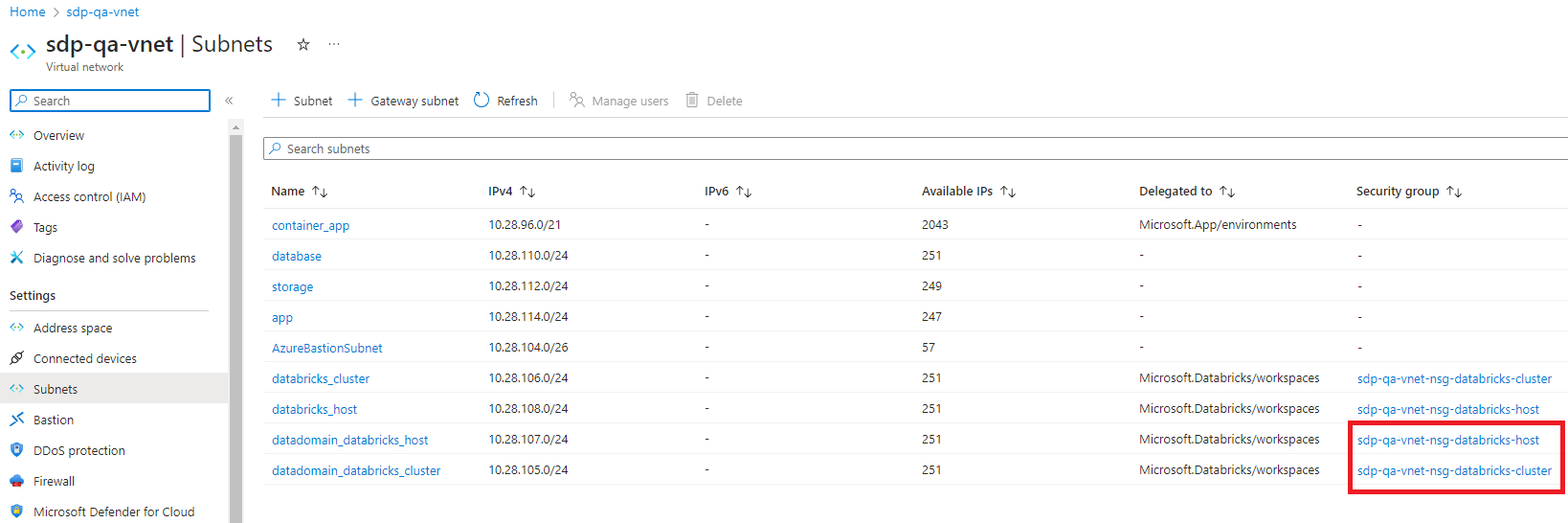1568x523 pixels.
Task: Open sdp-qa-vnet-nsg-databricks-host for datadomain_databricks_host row
Action: pyautogui.click(x=1447, y=440)
